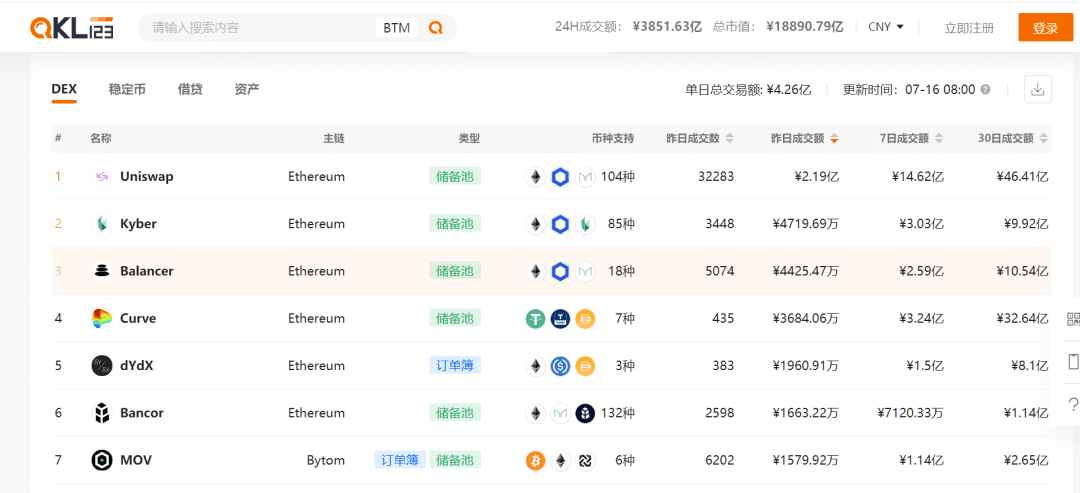Open the Balancer name link
The width and height of the screenshot is (1080, 493).
click(147, 271)
